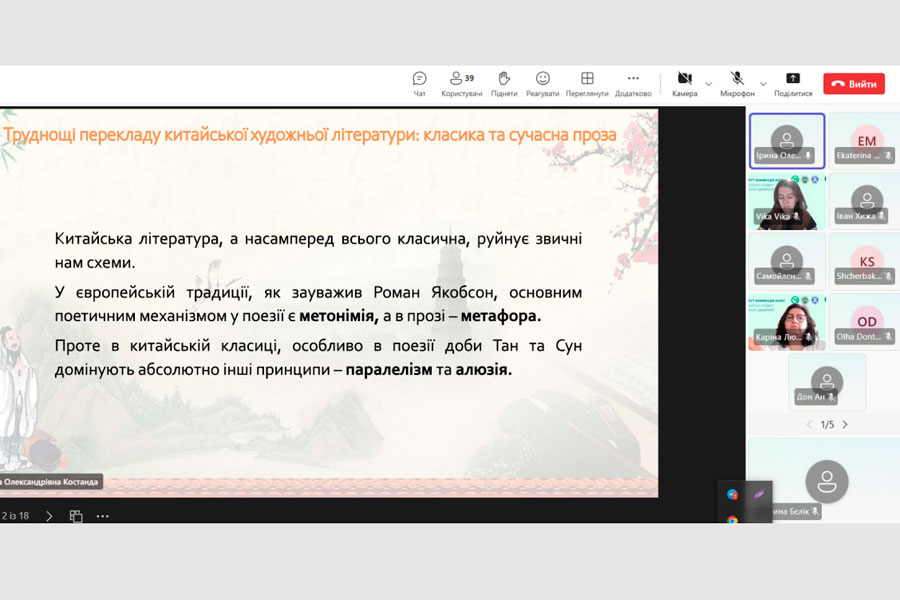Show the Користувачі participants list
The height and width of the screenshot is (600, 900).
pos(461,79)
